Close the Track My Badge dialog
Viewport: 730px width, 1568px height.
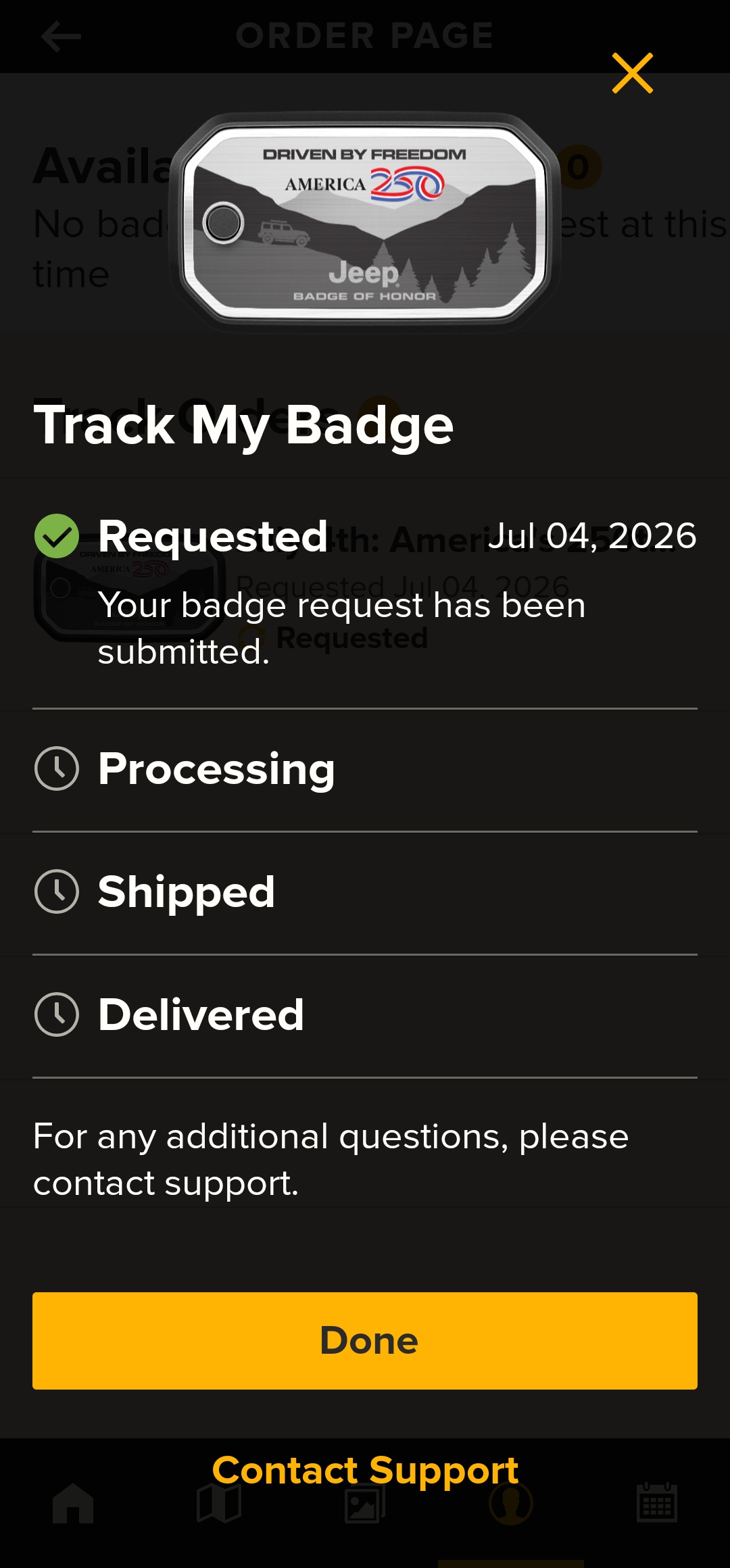click(633, 73)
